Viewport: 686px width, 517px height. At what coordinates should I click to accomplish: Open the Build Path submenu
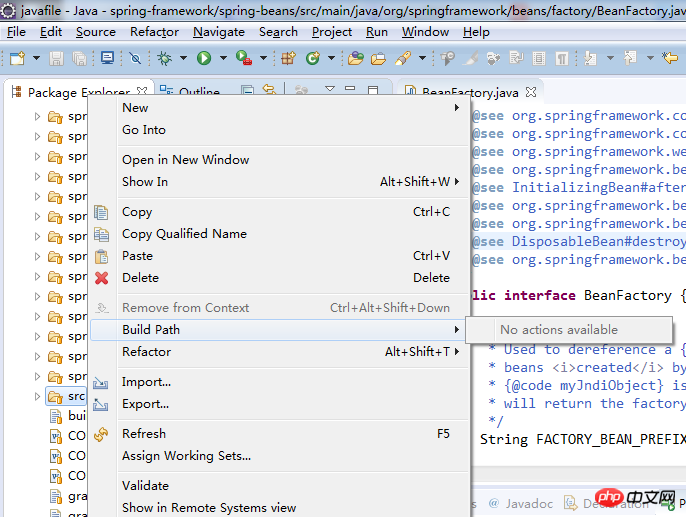tap(280, 329)
